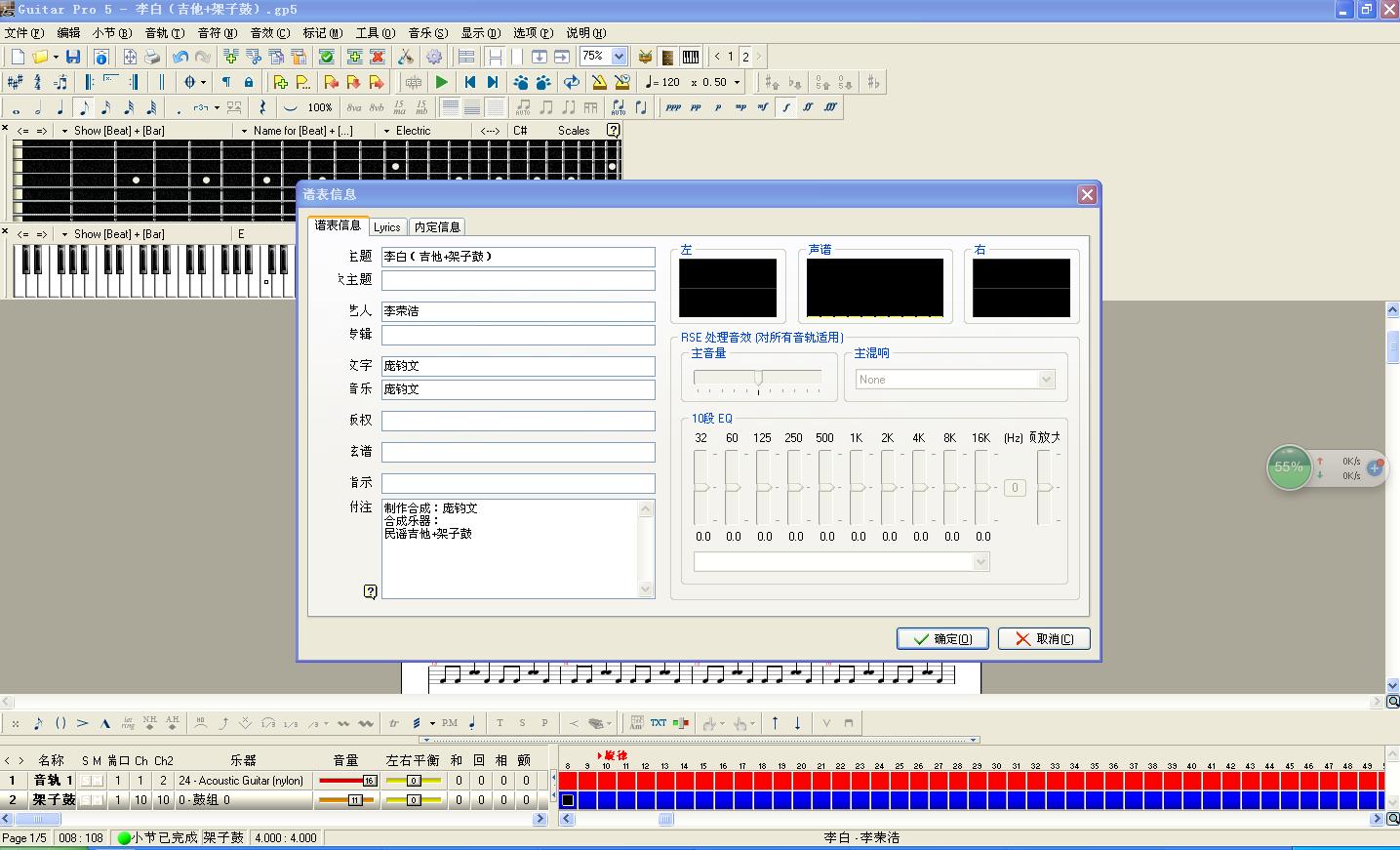The image size is (1400, 850).
Task: Click the help question mark in dialog
Action: click(x=370, y=591)
